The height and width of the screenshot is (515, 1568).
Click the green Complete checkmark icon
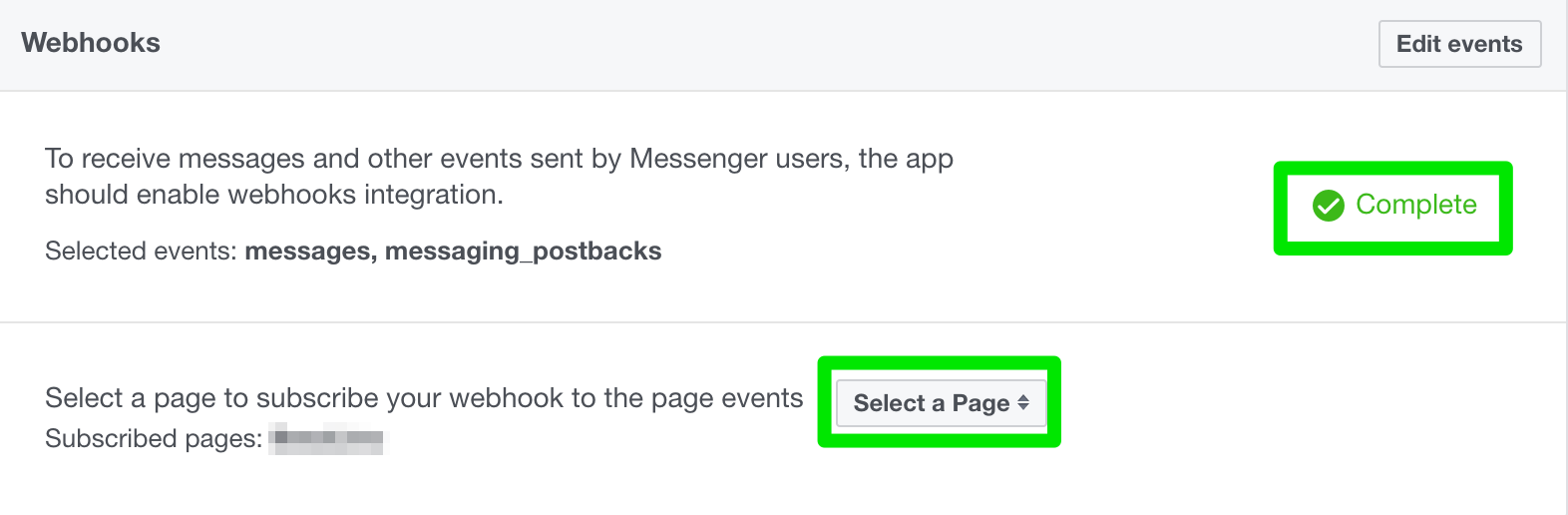pyautogui.click(x=1328, y=206)
